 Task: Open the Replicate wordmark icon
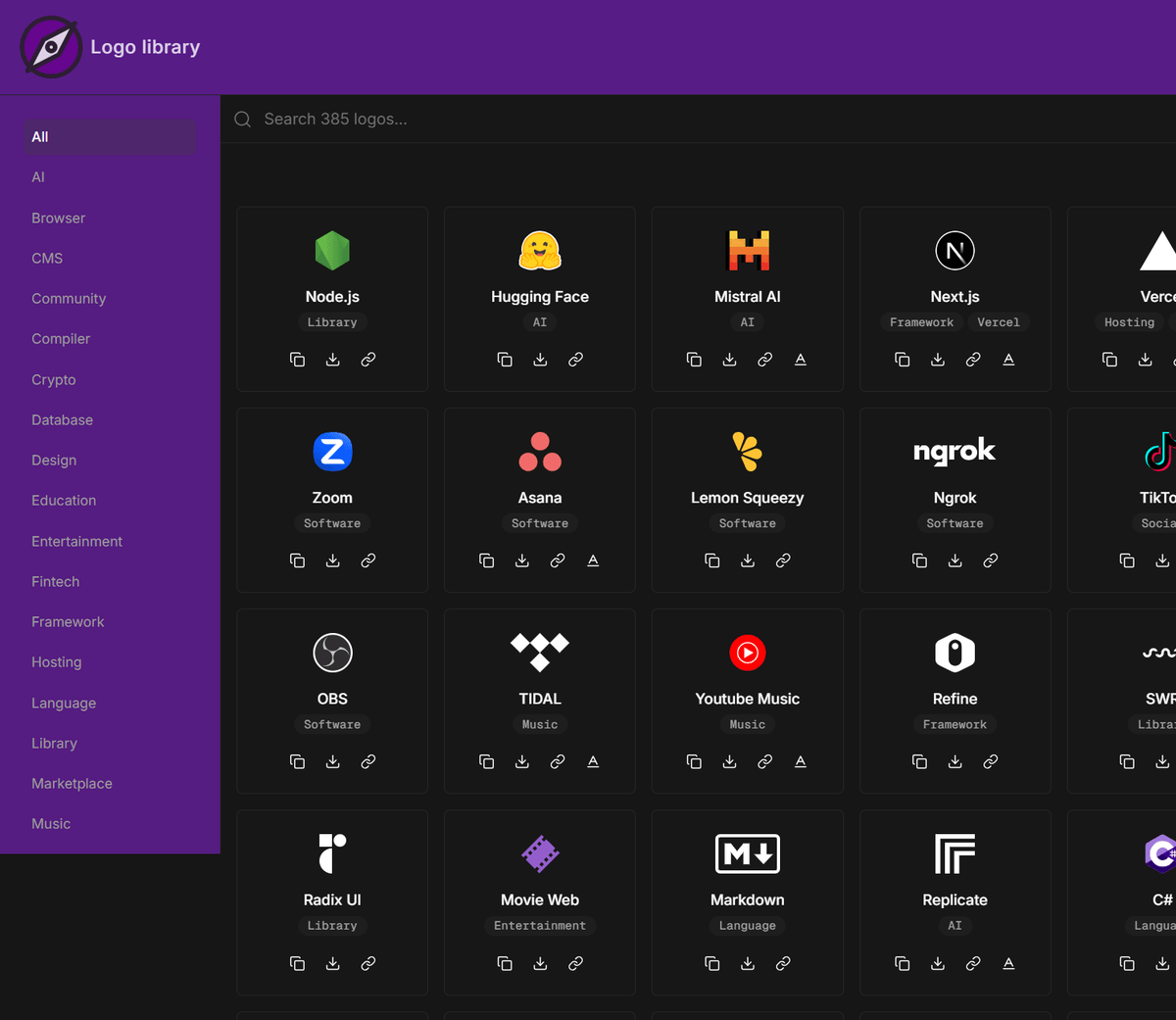tap(1008, 963)
